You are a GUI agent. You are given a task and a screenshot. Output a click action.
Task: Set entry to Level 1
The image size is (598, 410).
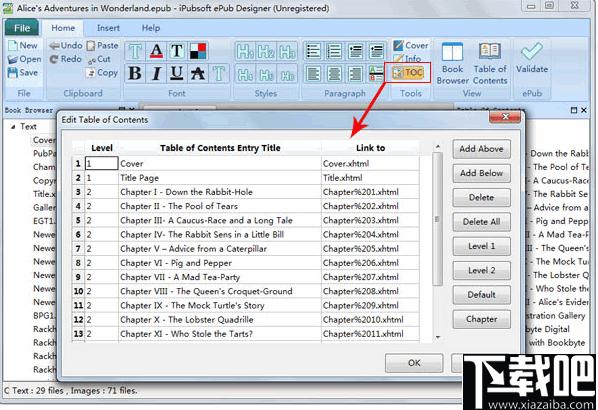click(x=481, y=246)
